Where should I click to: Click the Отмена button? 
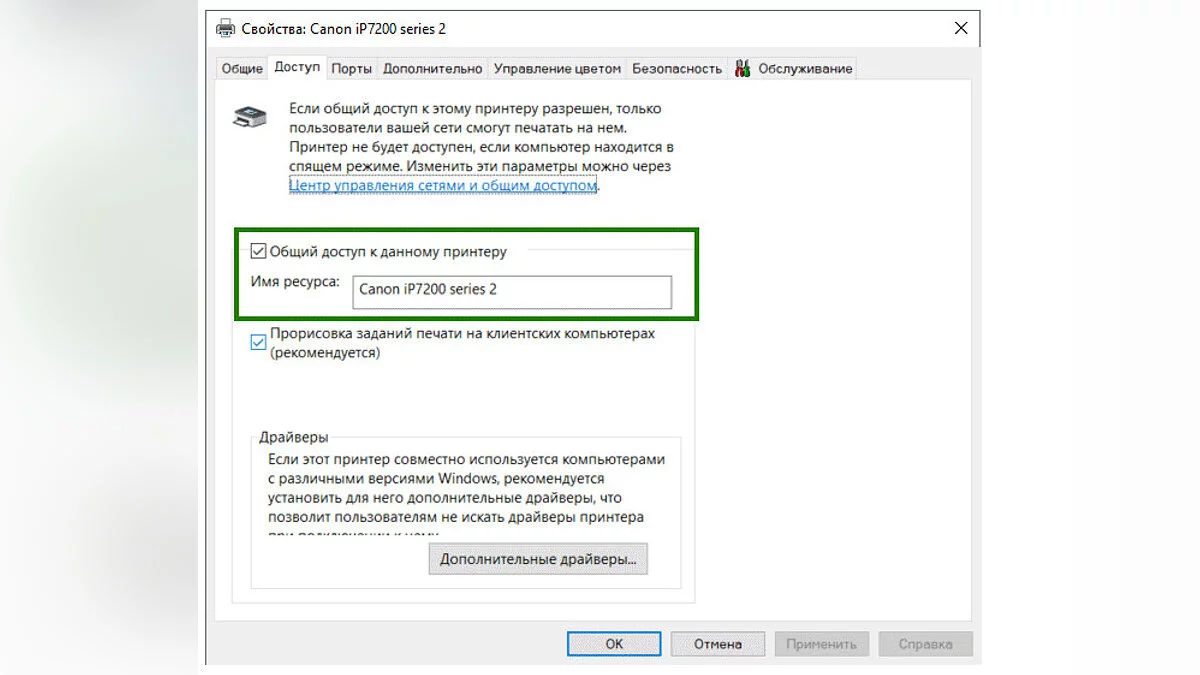pyautogui.click(x=718, y=644)
